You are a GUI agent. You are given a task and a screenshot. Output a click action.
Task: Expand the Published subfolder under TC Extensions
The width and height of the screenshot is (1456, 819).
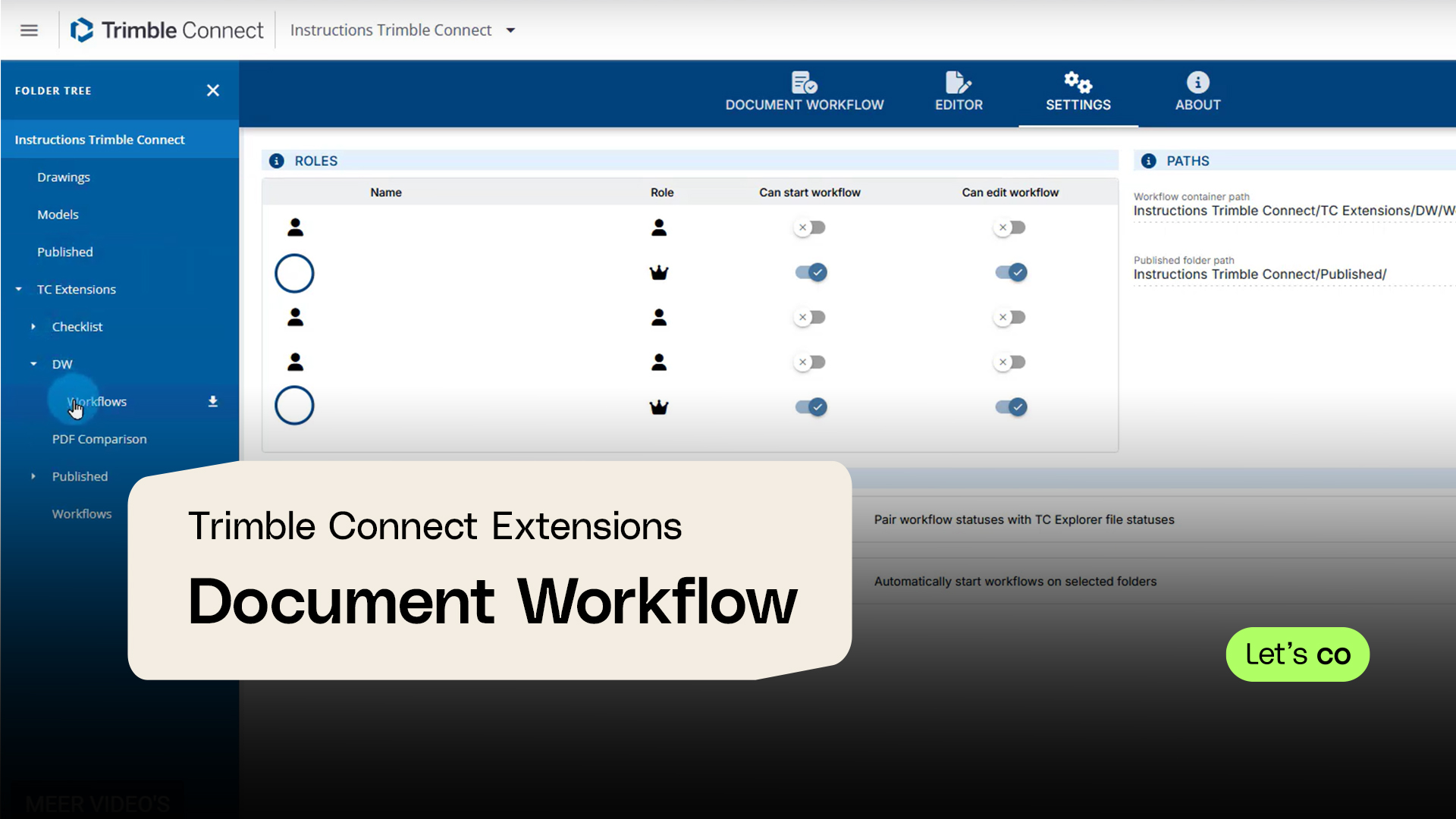click(x=33, y=476)
